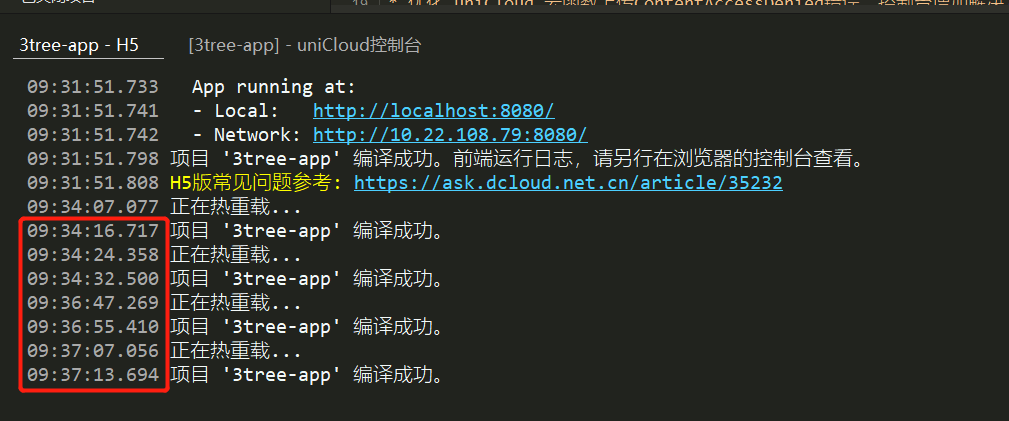
Task: Select the last log line at 09:37:13.694
Action: [306, 375]
